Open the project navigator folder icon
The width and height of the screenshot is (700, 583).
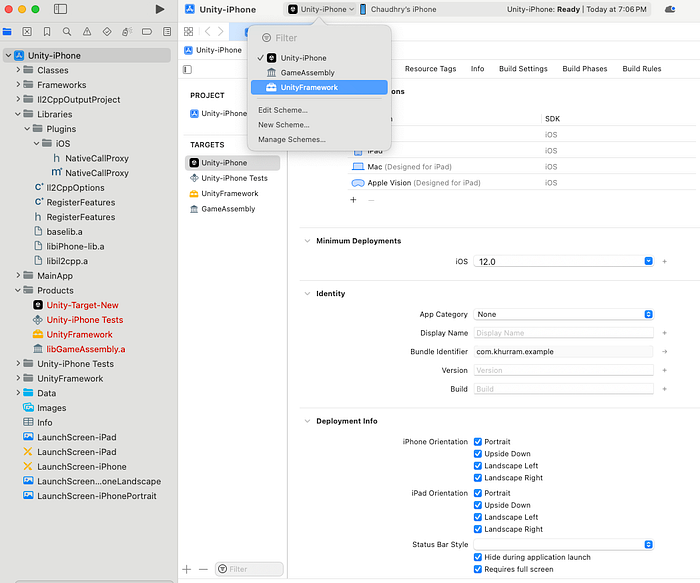7,32
